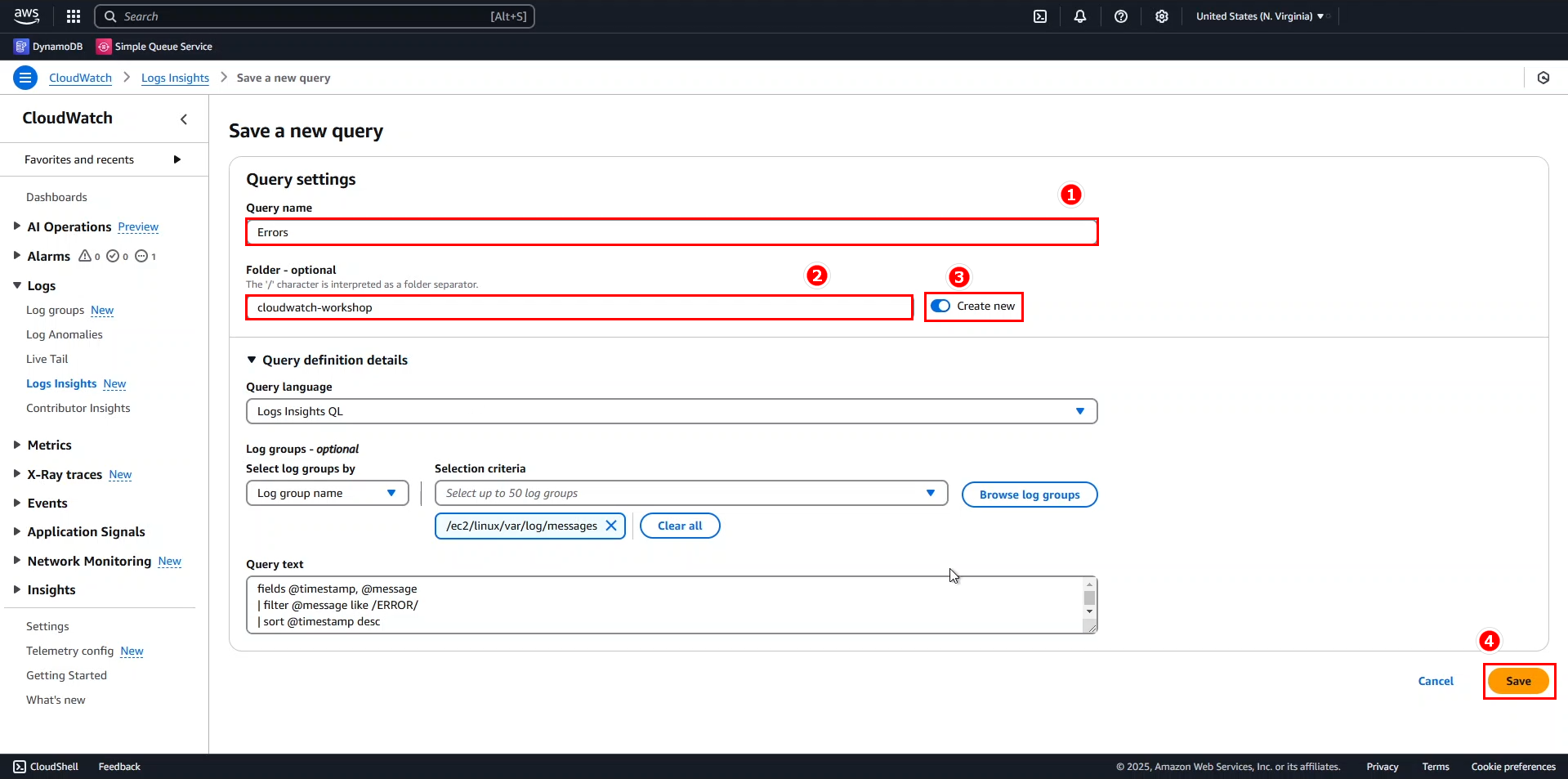Screen dimensions: 1568x779
Task: Open the settings gear in the top bar
Action: point(1162,16)
